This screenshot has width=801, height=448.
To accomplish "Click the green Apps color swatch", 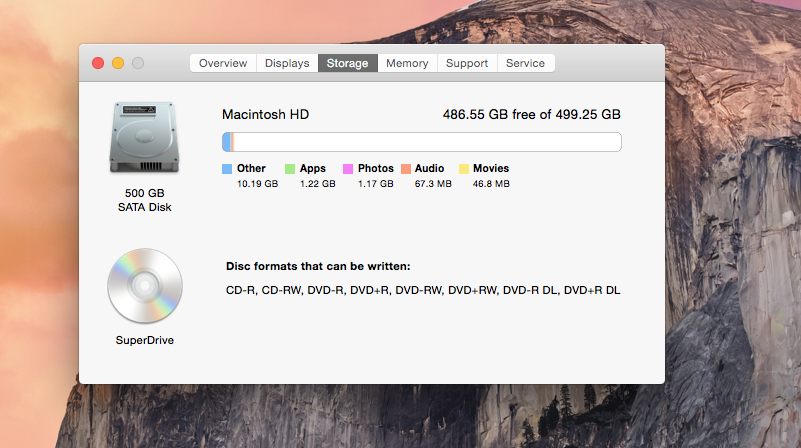I will [x=290, y=169].
